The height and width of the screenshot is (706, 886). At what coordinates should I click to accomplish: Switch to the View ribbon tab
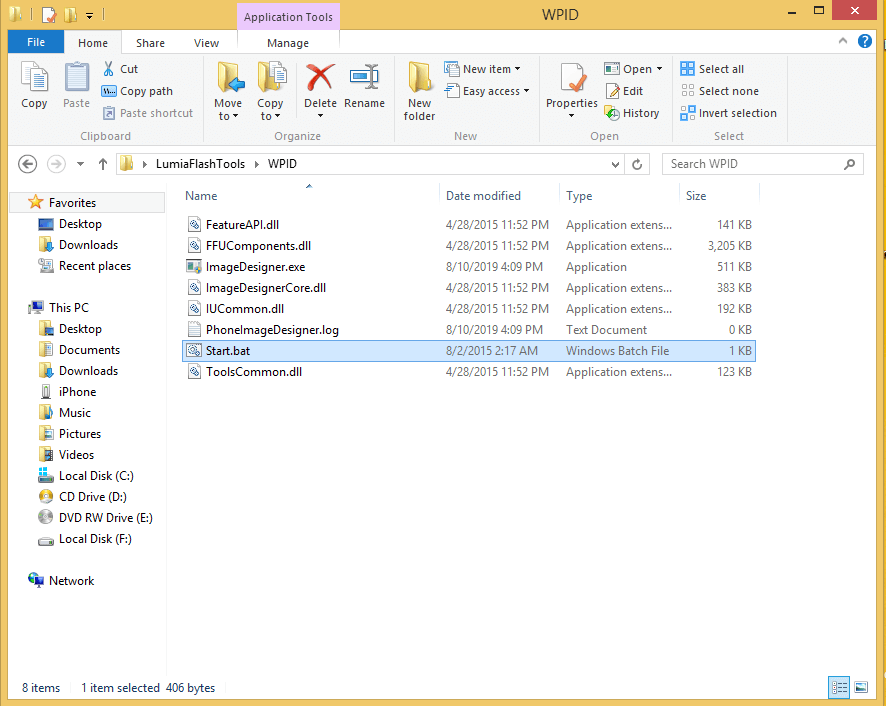tap(207, 43)
